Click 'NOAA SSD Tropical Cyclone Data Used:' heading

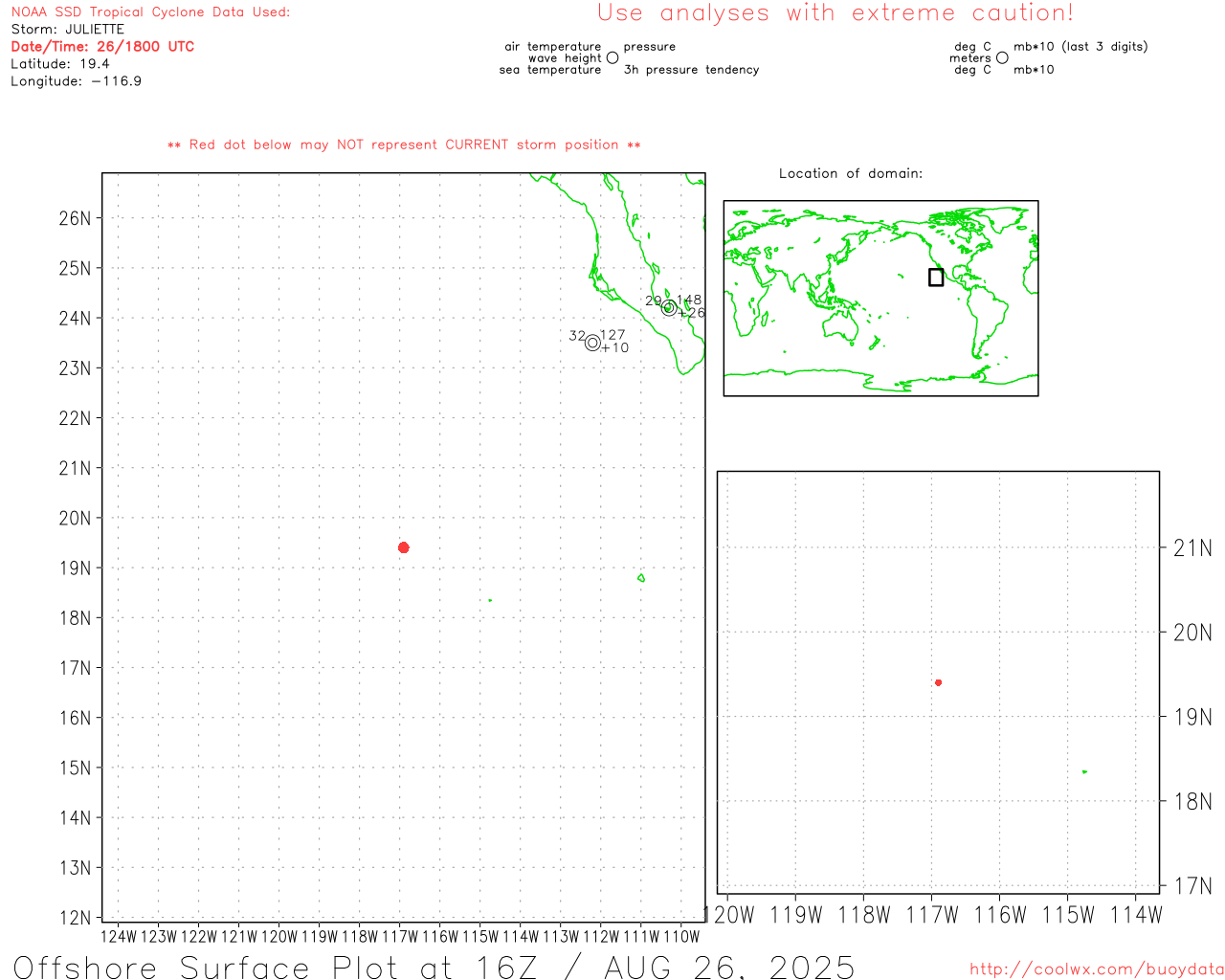click(150, 12)
